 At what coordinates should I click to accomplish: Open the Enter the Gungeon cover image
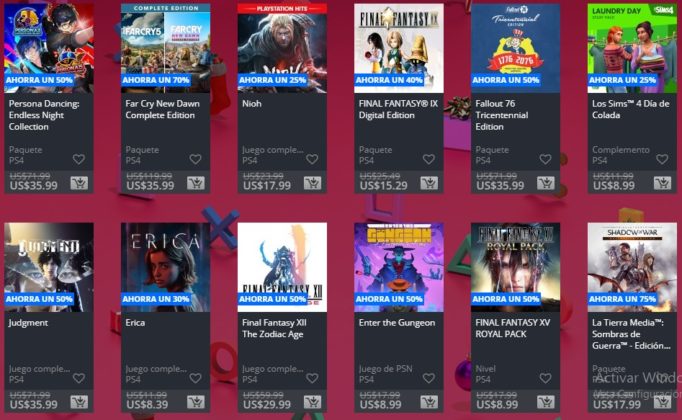(399, 267)
